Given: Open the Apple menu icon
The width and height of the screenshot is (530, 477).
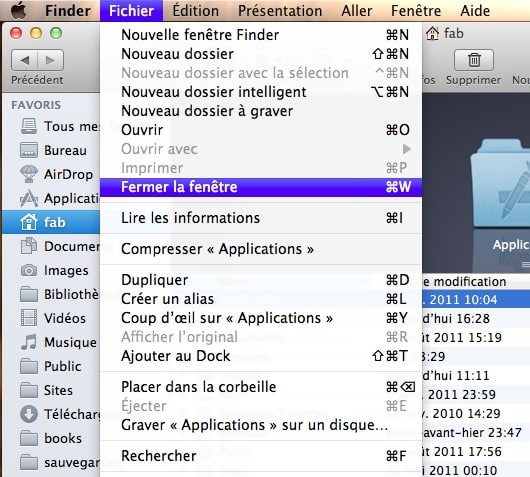Looking at the screenshot, I should click(19, 10).
